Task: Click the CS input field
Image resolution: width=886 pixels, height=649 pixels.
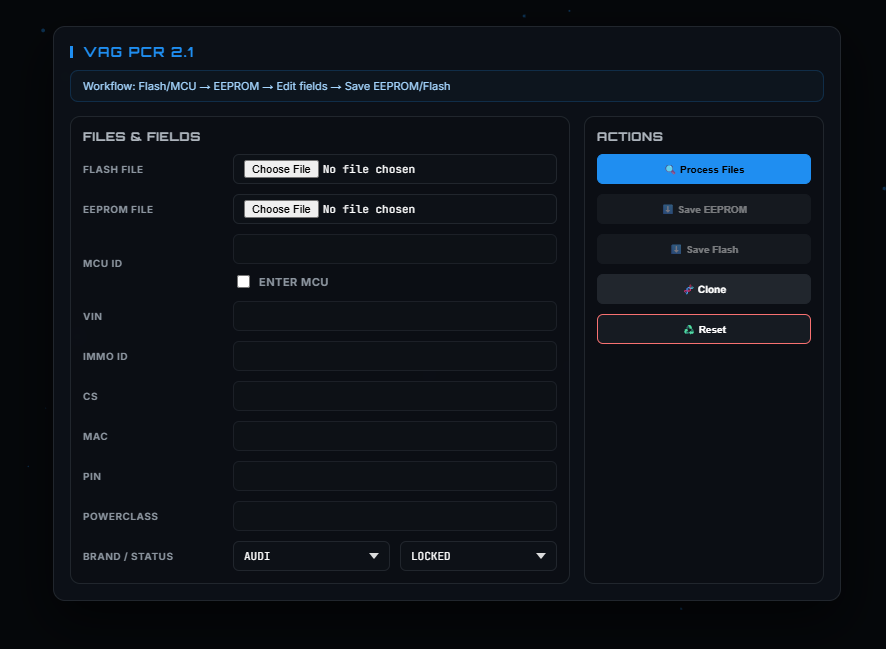Action: tap(394, 396)
